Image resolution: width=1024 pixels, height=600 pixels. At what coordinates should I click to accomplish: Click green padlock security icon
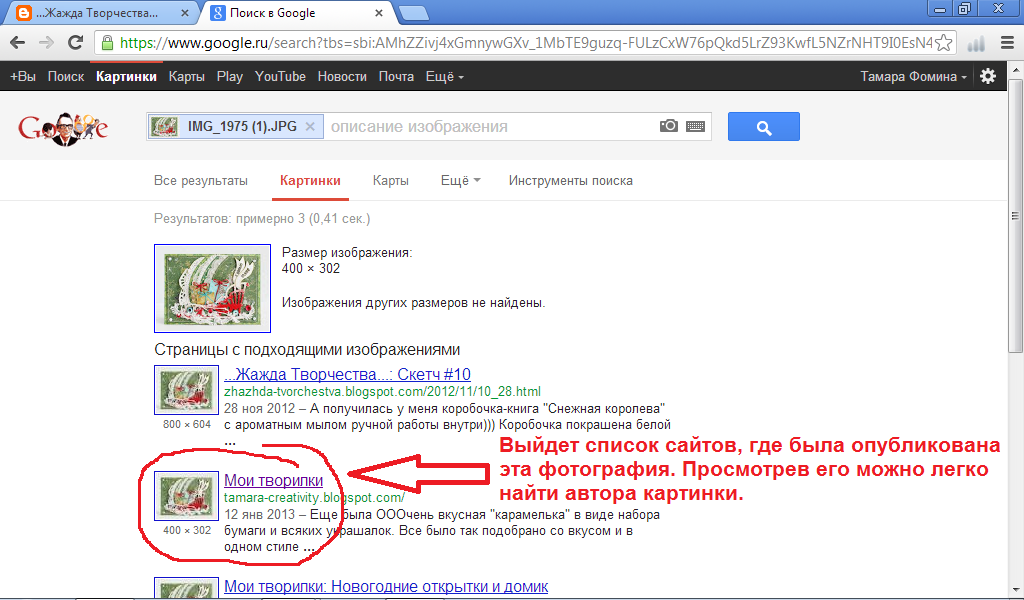pos(107,43)
